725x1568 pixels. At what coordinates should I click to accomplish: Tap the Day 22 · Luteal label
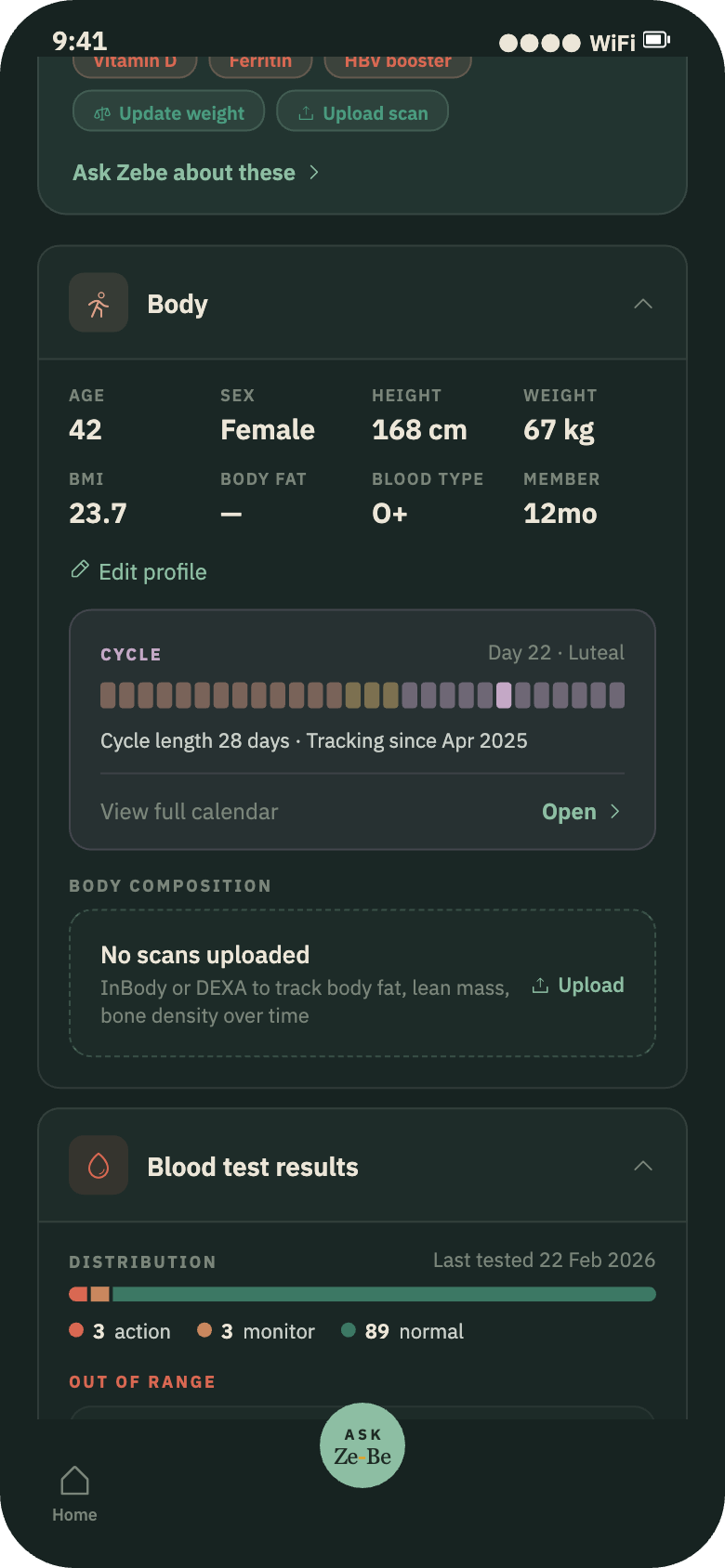[556, 653]
